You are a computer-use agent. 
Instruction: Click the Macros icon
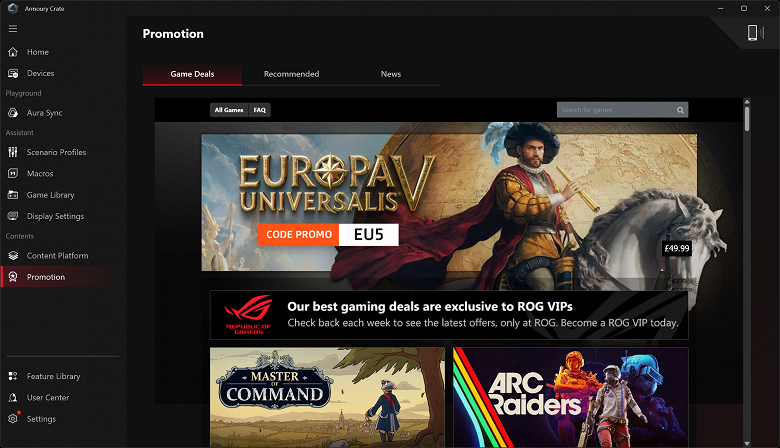(x=13, y=174)
